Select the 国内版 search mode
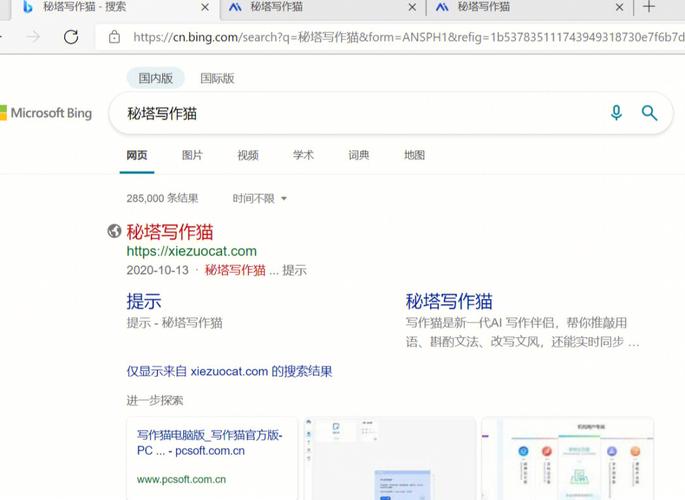 (x=156, y=78)
